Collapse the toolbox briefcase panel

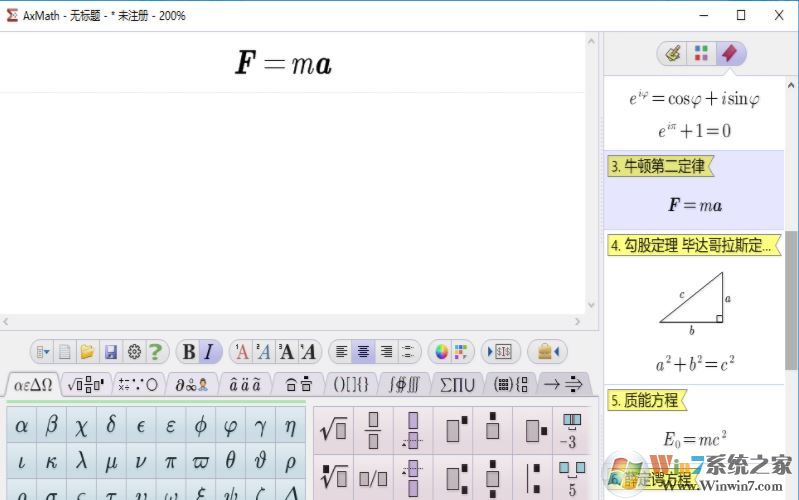pos(547,352)
